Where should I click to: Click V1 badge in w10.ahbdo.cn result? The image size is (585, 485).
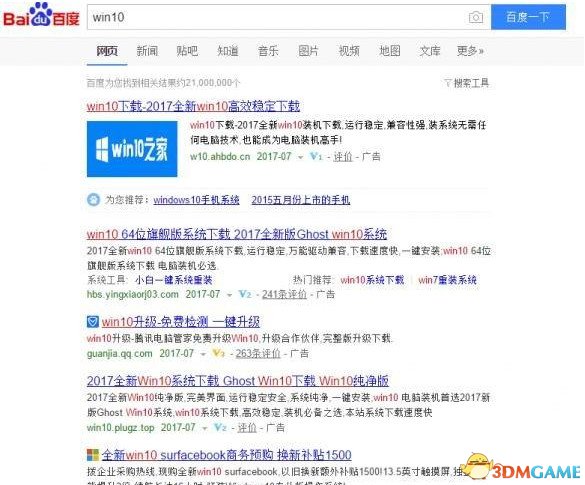click(316, 157)
